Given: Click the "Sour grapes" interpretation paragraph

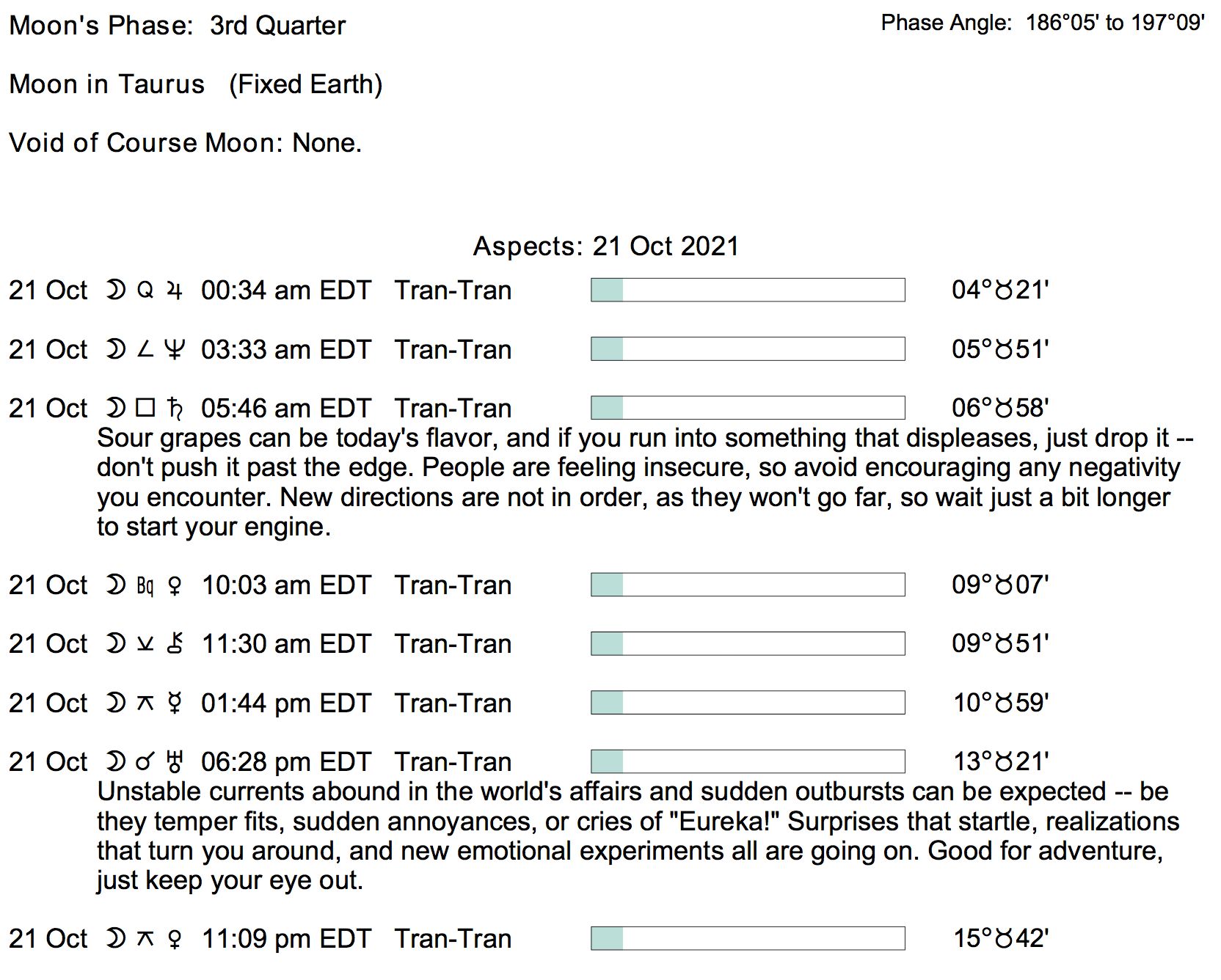Looking at the screenshot, I should [638, 482].
